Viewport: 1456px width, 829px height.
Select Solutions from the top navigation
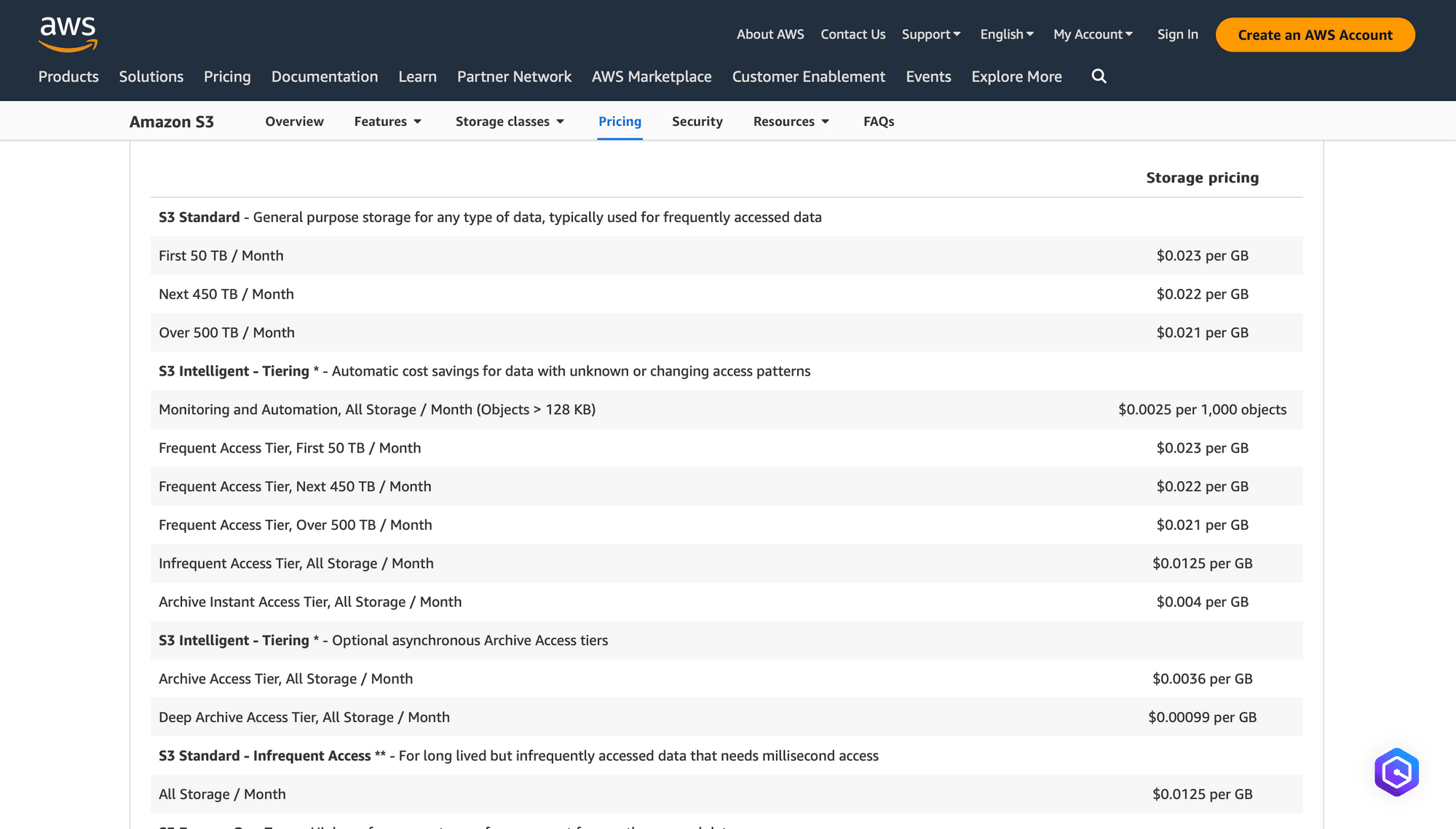click(x=151, y=76)
